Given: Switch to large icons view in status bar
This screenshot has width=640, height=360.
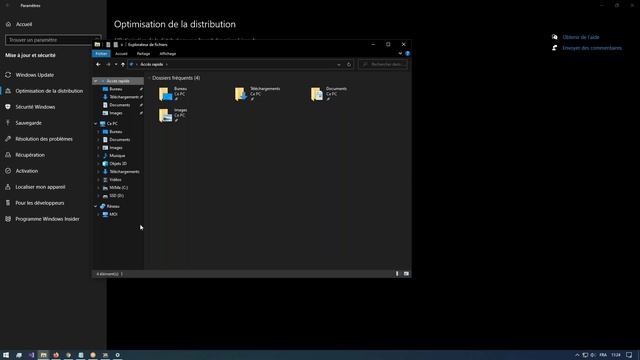Looking at the screenshot, I should coord(406,274).
